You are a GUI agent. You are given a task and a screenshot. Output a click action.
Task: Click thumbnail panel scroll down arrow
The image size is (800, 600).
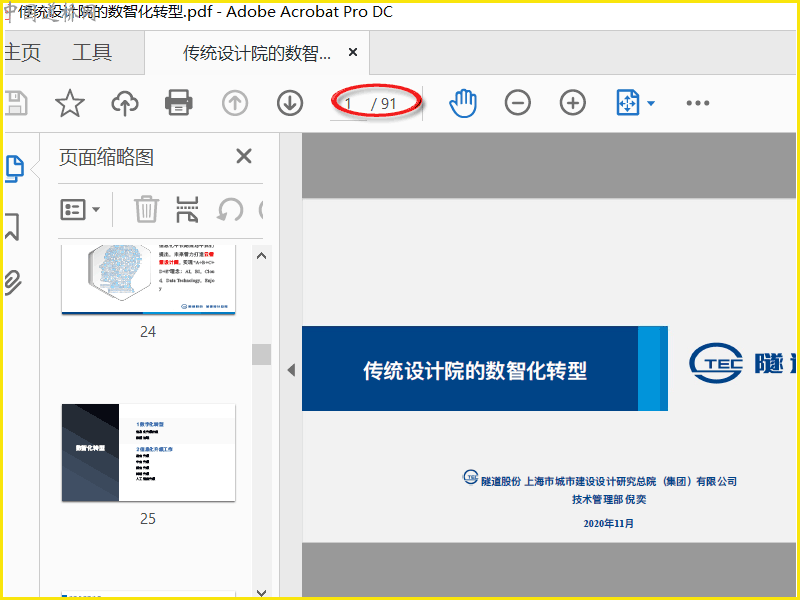(261, 592)
